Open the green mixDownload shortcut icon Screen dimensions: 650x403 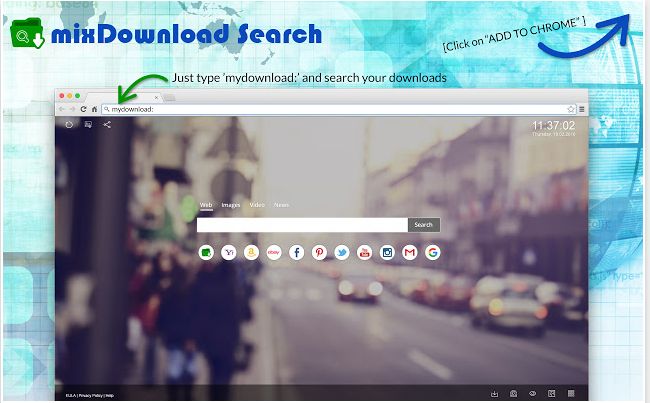click(206, 252)
